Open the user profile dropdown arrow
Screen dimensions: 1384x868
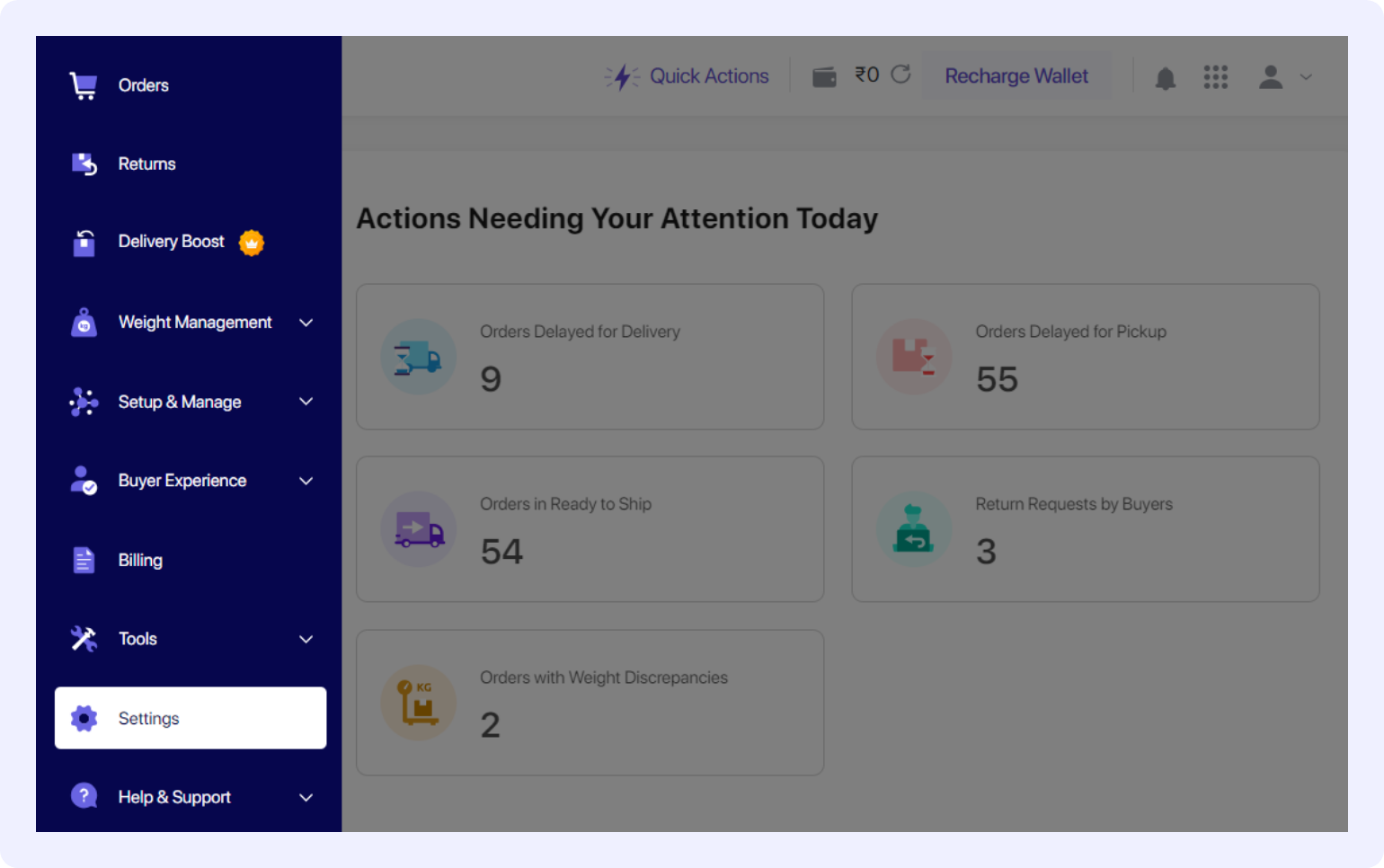[1306, 77]
